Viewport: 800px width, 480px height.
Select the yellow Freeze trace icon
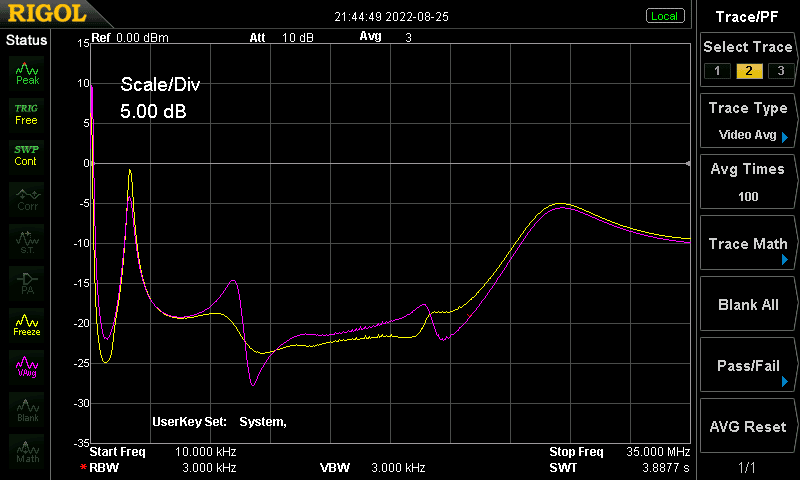[27, 324]
